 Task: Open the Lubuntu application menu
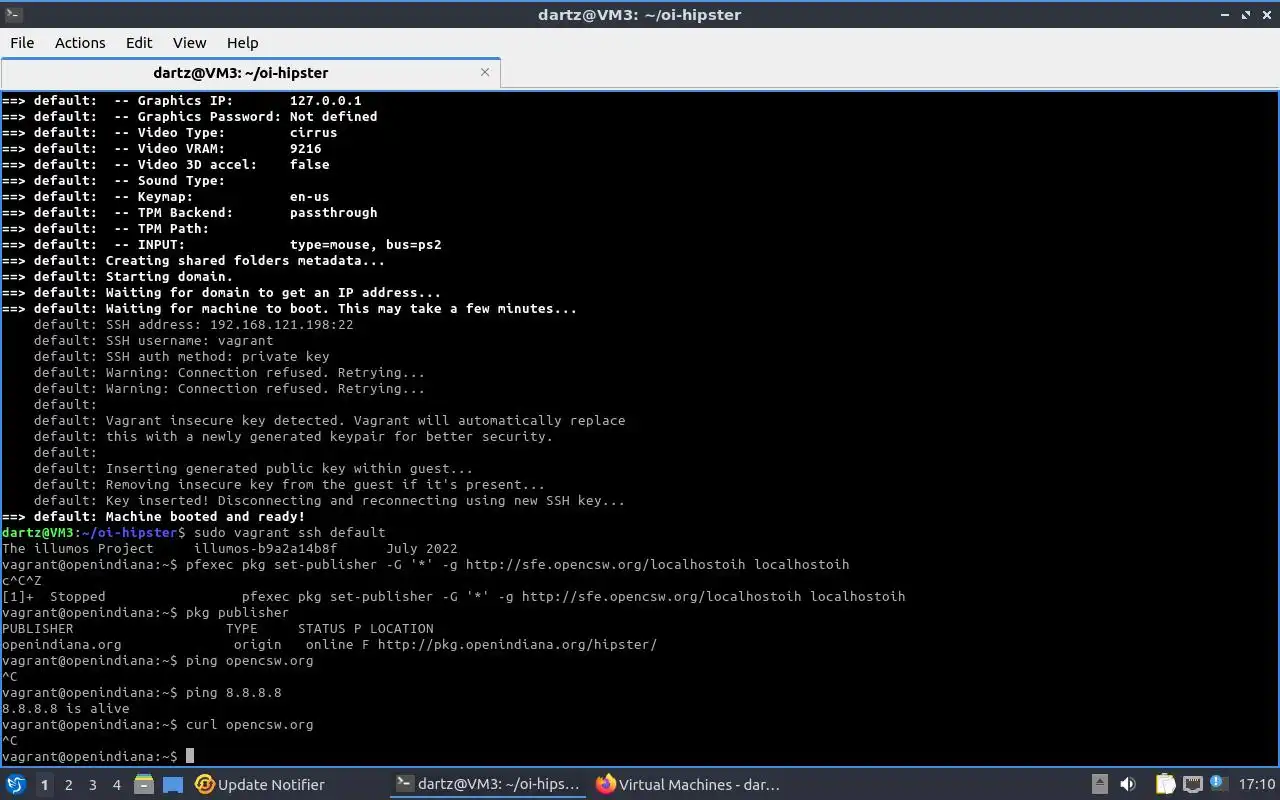[x=16, y=784]
